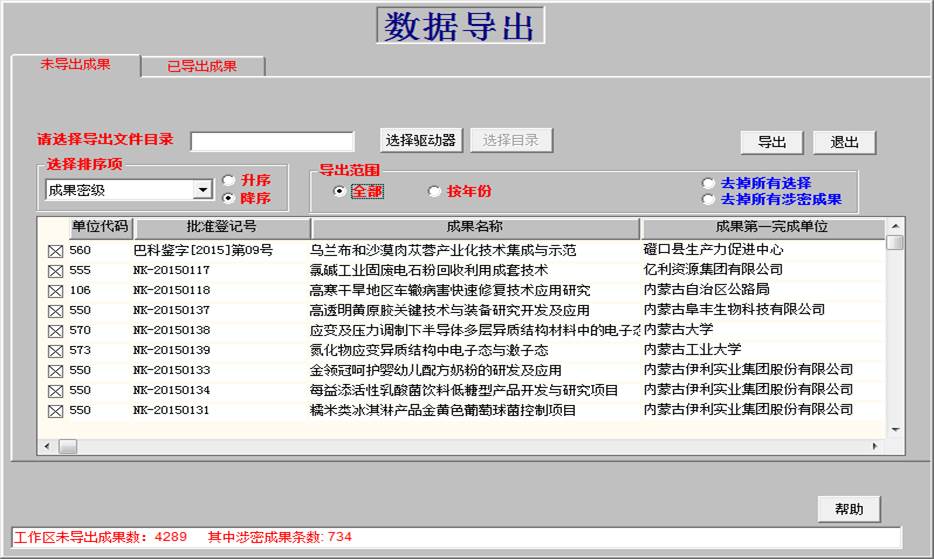Click organization 内蒙古大学

pos(678,330)
